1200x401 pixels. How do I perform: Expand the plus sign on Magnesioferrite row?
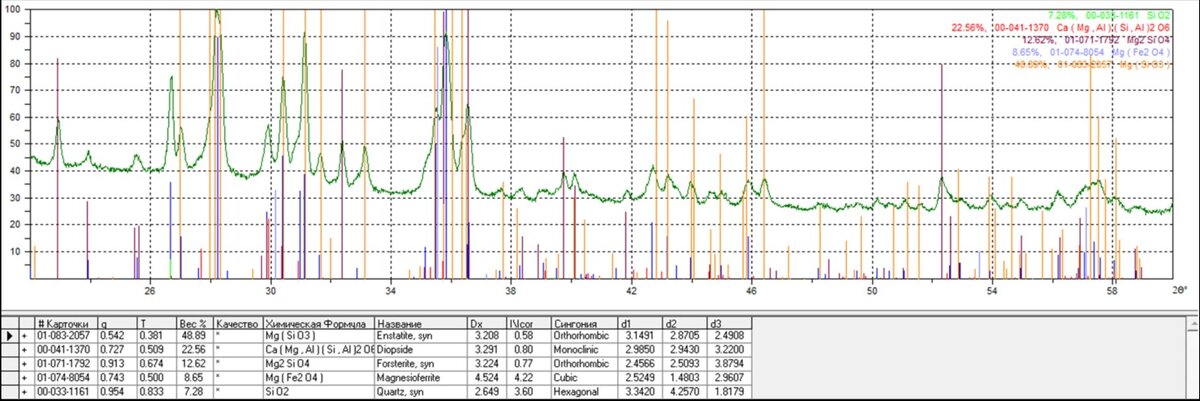tap(26, 378)
